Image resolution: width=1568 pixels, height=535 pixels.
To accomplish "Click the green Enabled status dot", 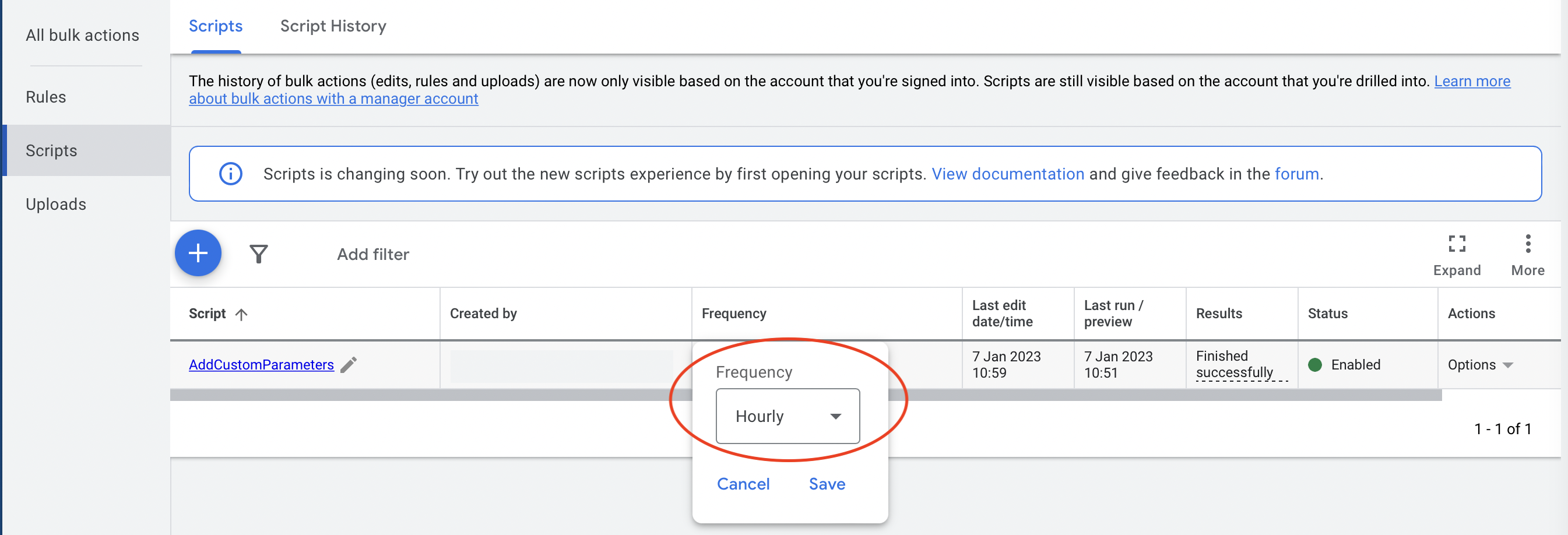I will (1315, 365).
